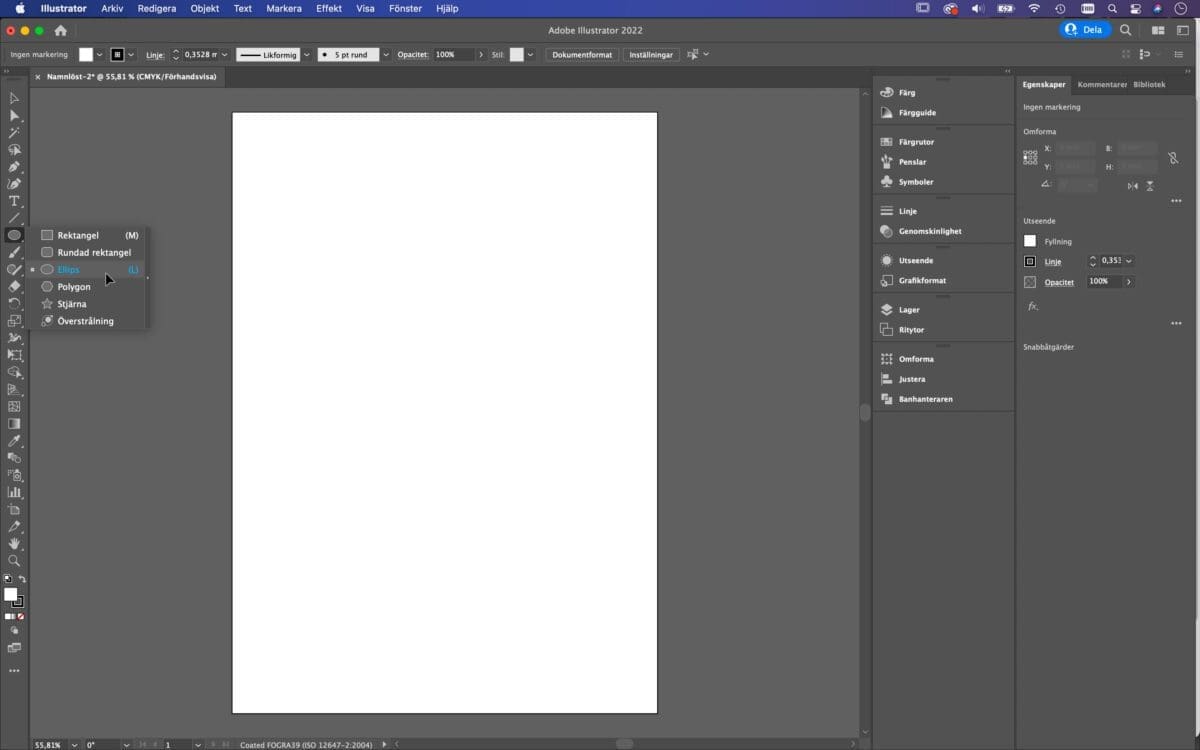Open the Objekt menu
The image size is (1200, 750).
[x=205, y=8]
